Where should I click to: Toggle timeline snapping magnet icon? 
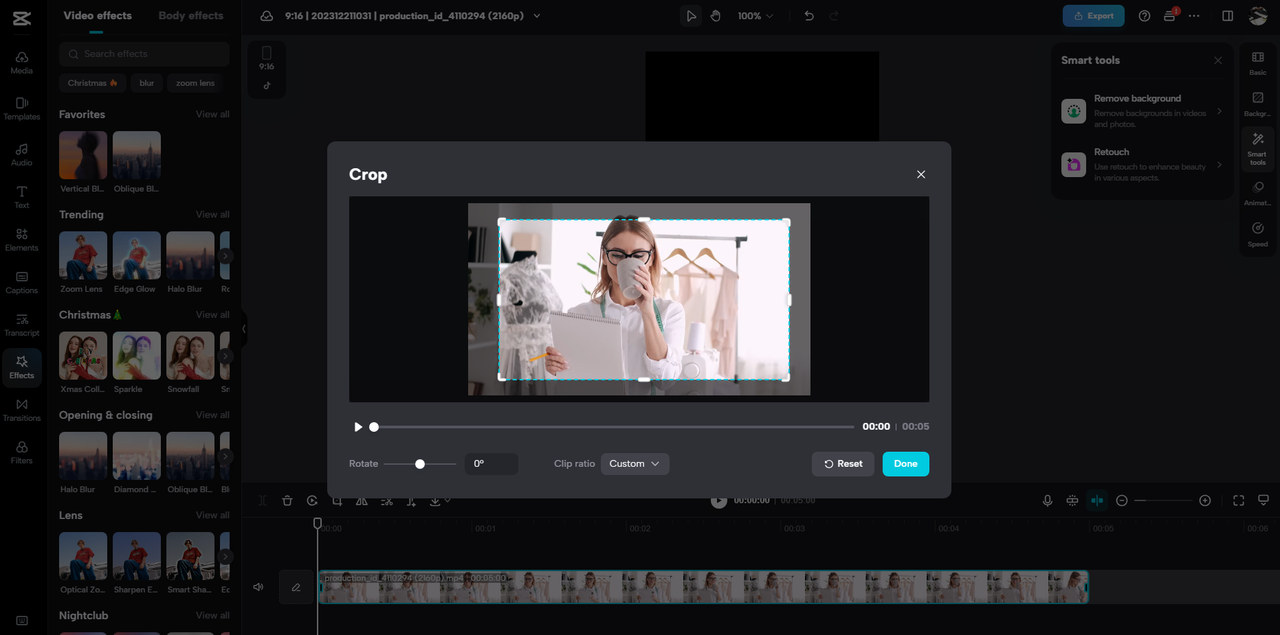tap(1072, 500)
